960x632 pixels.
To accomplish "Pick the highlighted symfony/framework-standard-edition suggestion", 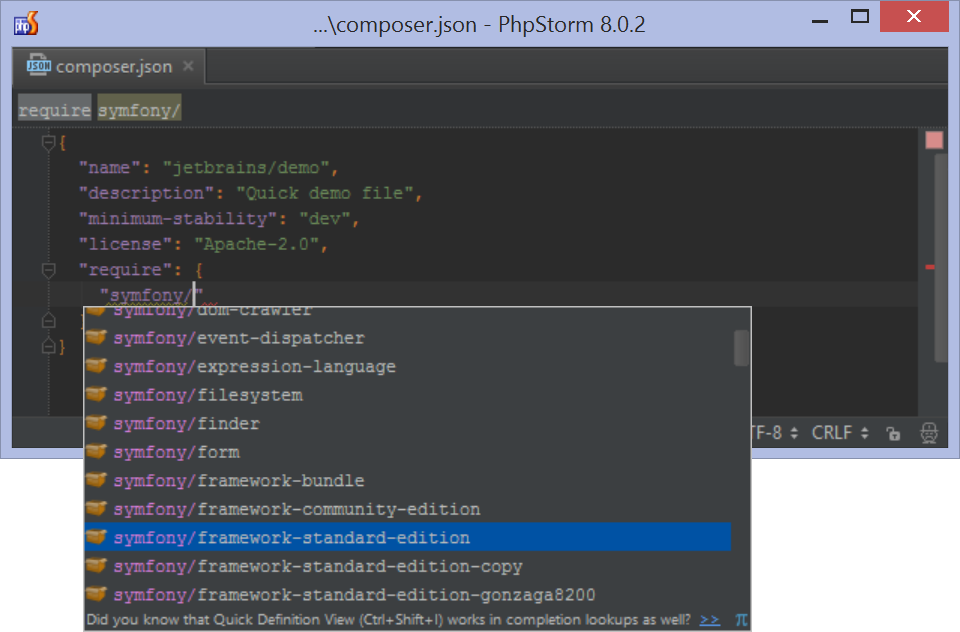I will (x=408, y=538).
